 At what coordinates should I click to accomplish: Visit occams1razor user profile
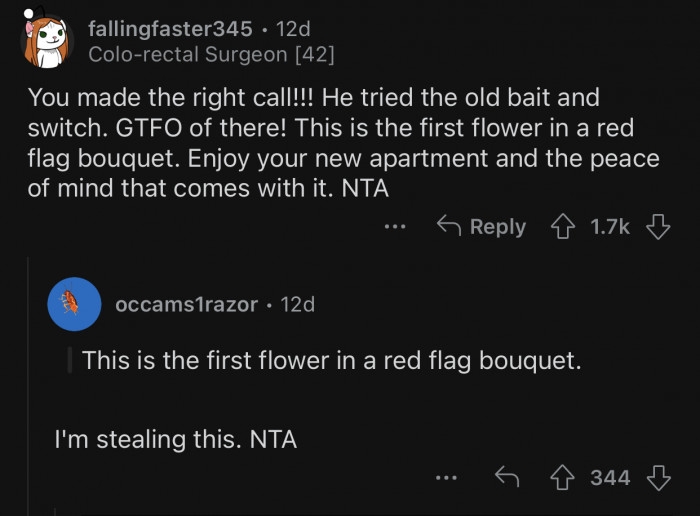[186, 304]
